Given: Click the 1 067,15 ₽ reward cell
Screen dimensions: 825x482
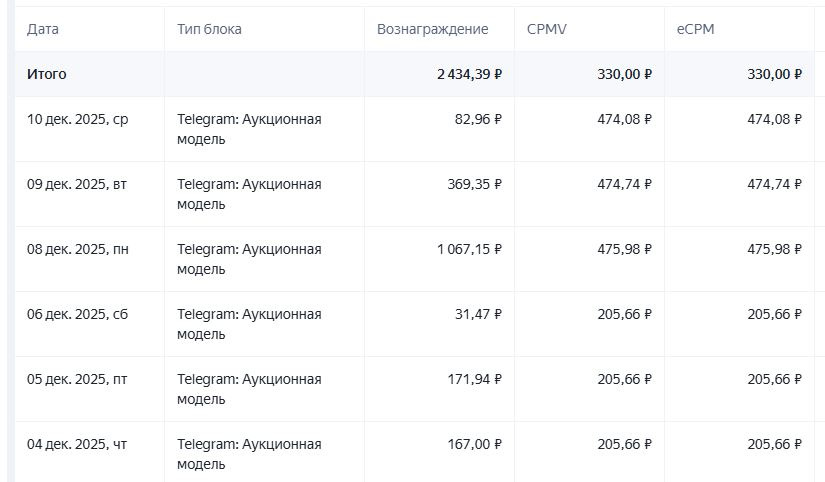Looking at the screenshot, I should pyautogui.click(x=469, y=250).
